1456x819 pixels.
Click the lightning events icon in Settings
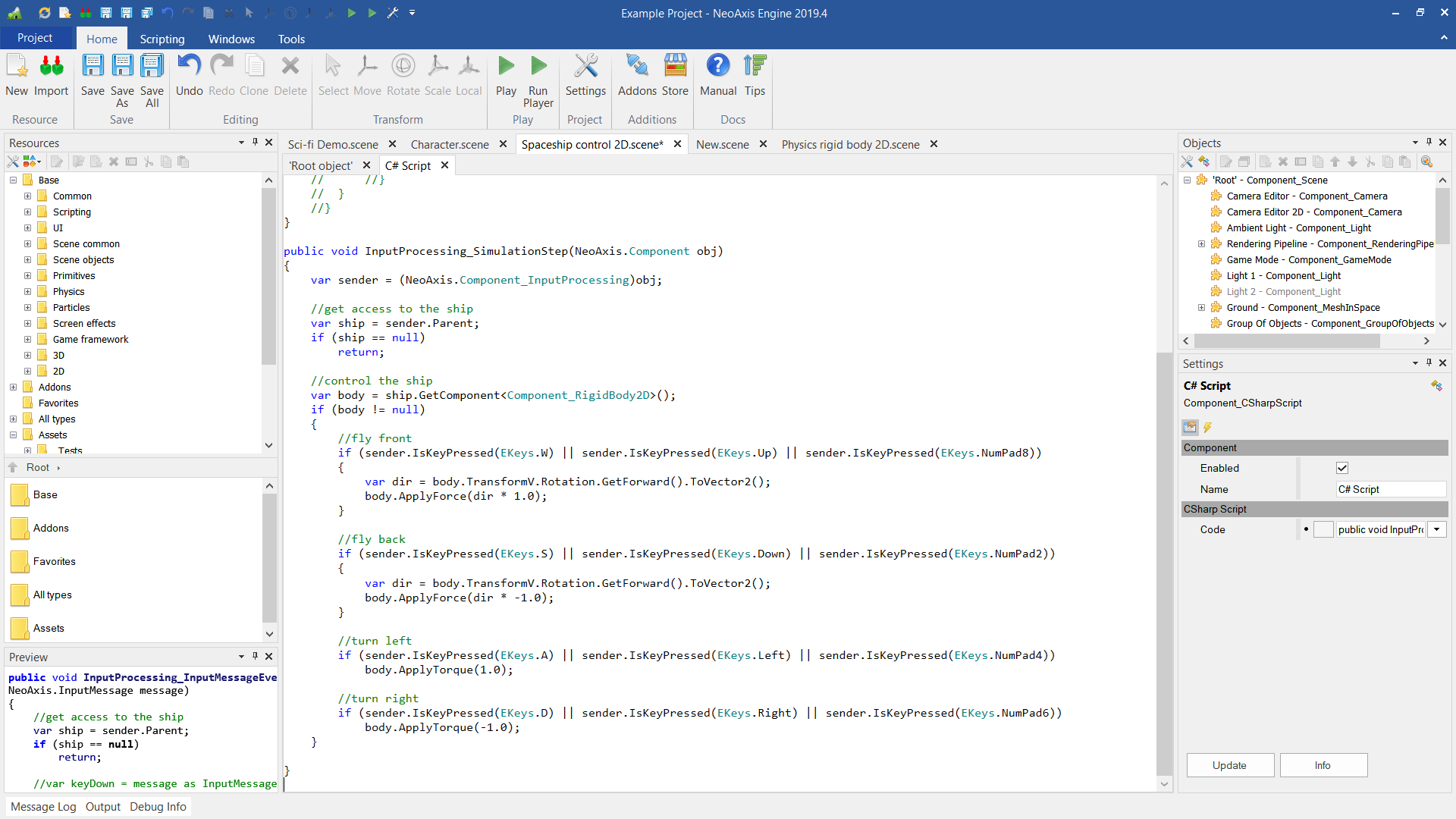click(x=1208, y=428)
